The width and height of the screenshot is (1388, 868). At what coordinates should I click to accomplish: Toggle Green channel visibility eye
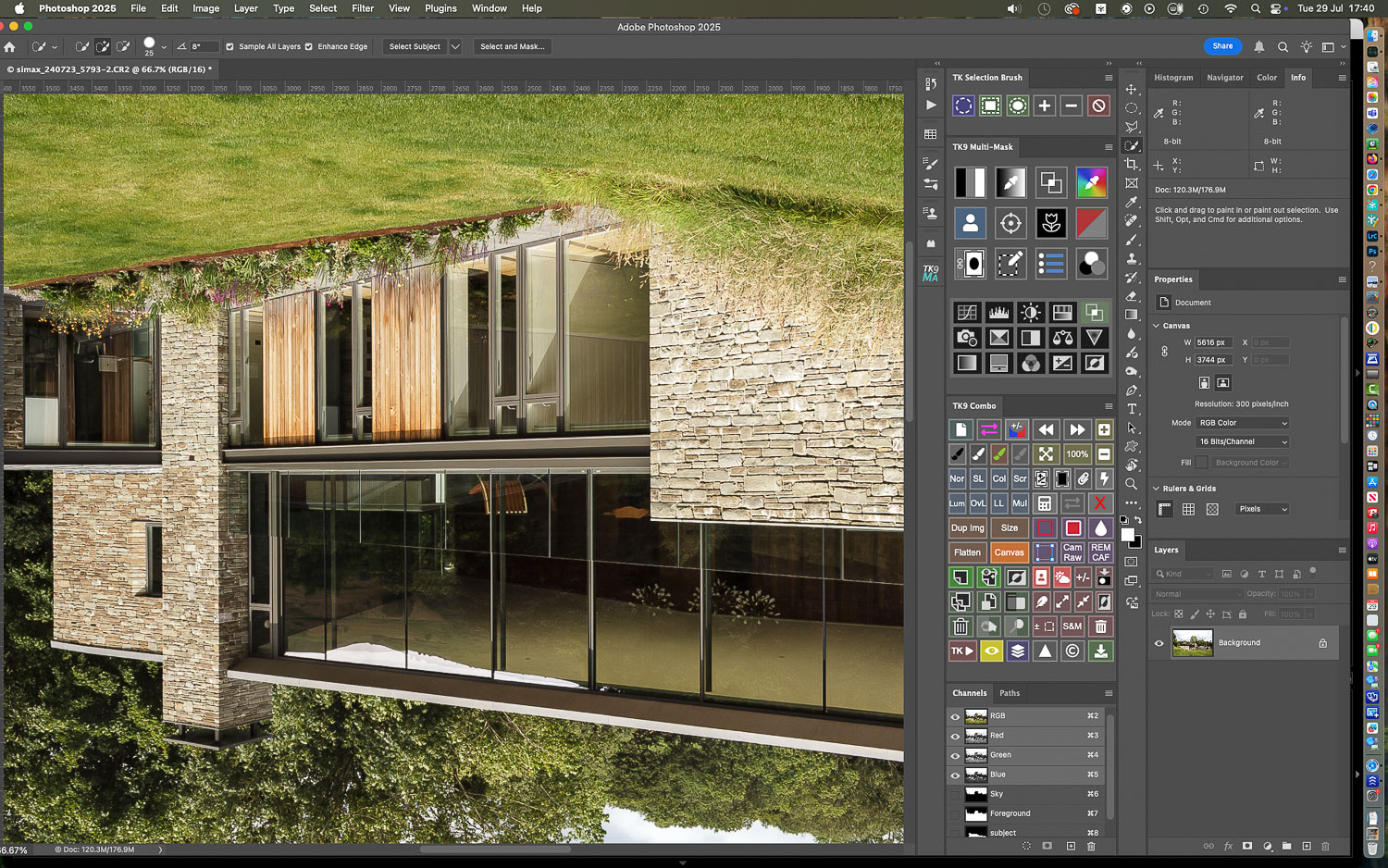coord(955,755)
